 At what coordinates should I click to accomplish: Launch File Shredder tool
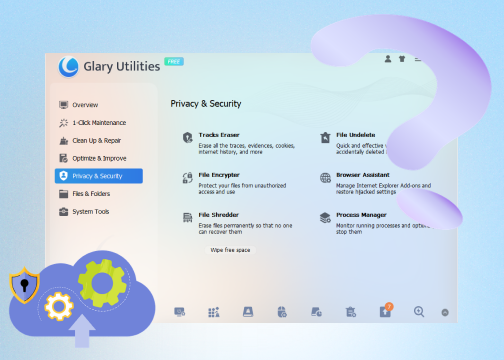(x=219, y=215)
